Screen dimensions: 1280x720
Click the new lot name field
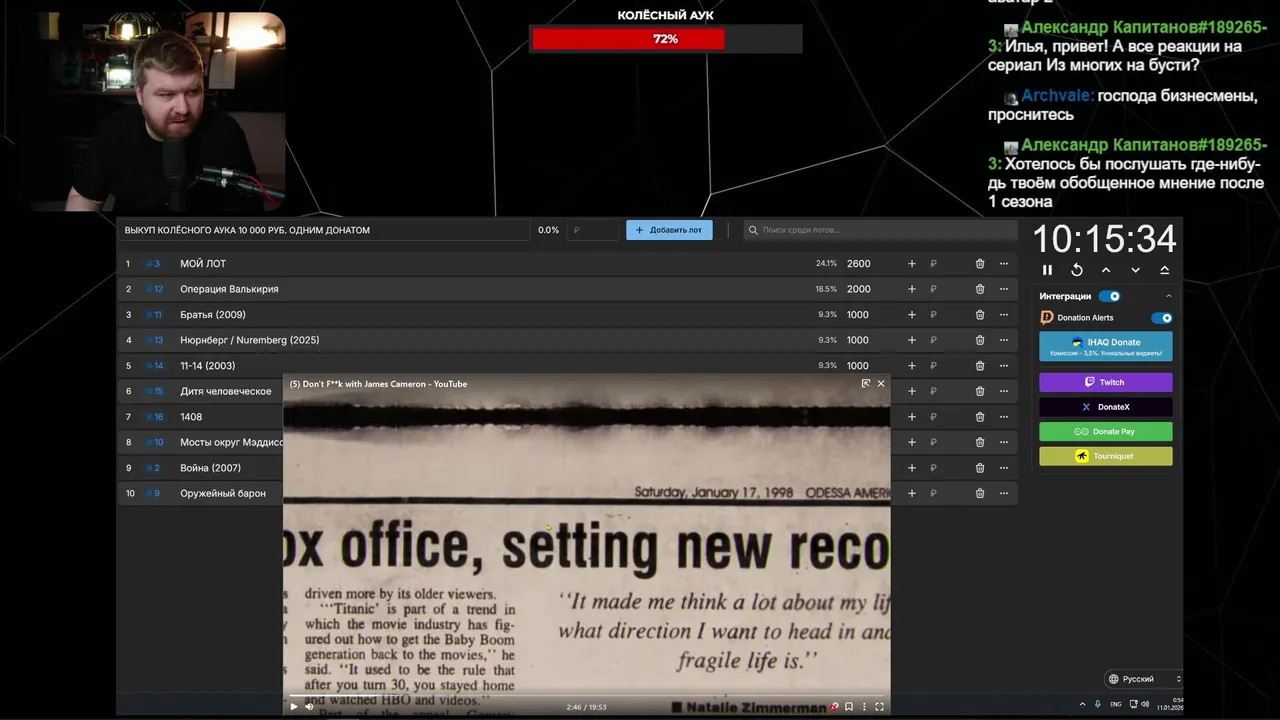tap(323, 230)
